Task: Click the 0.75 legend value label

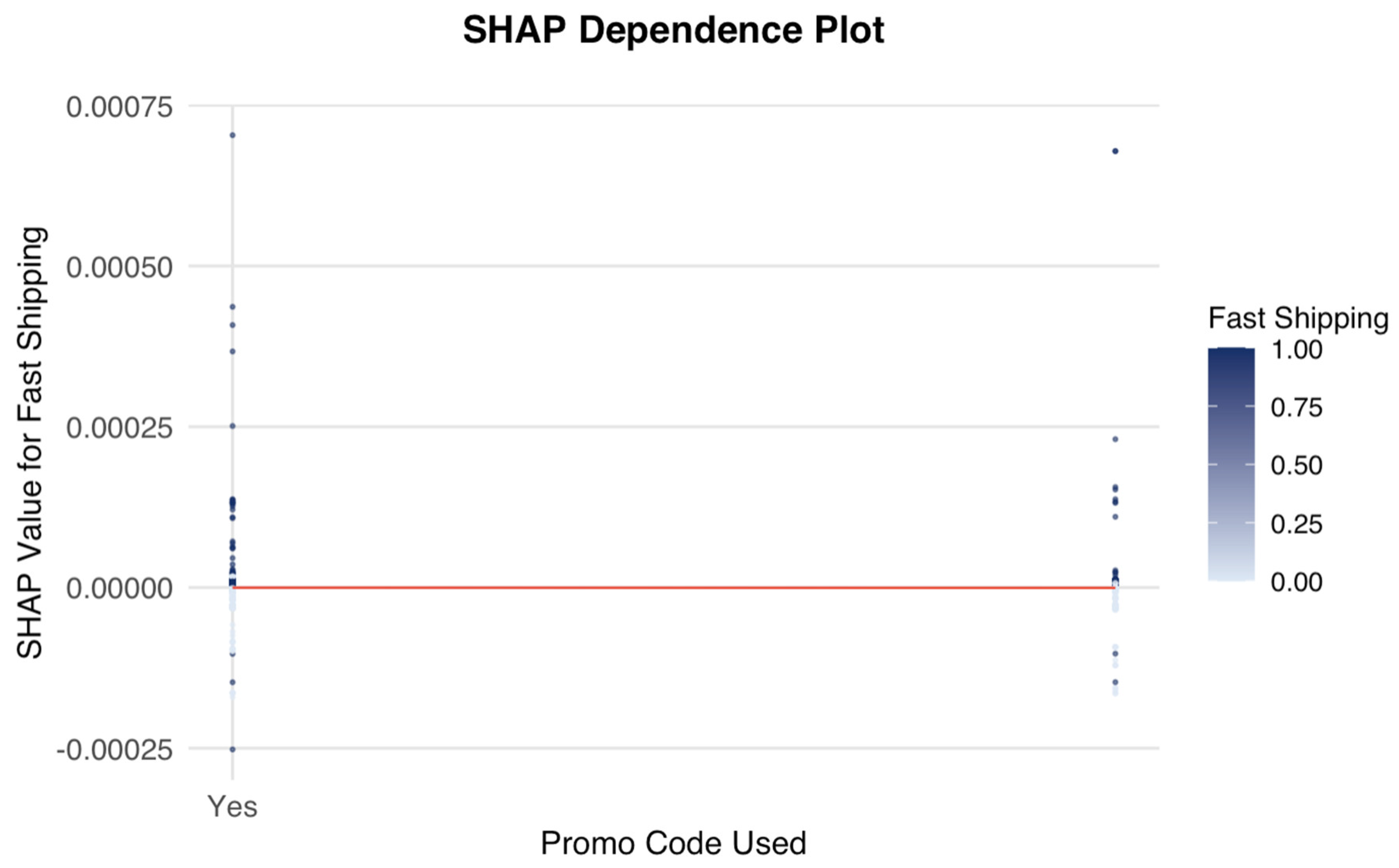Action: [1296, 408]
